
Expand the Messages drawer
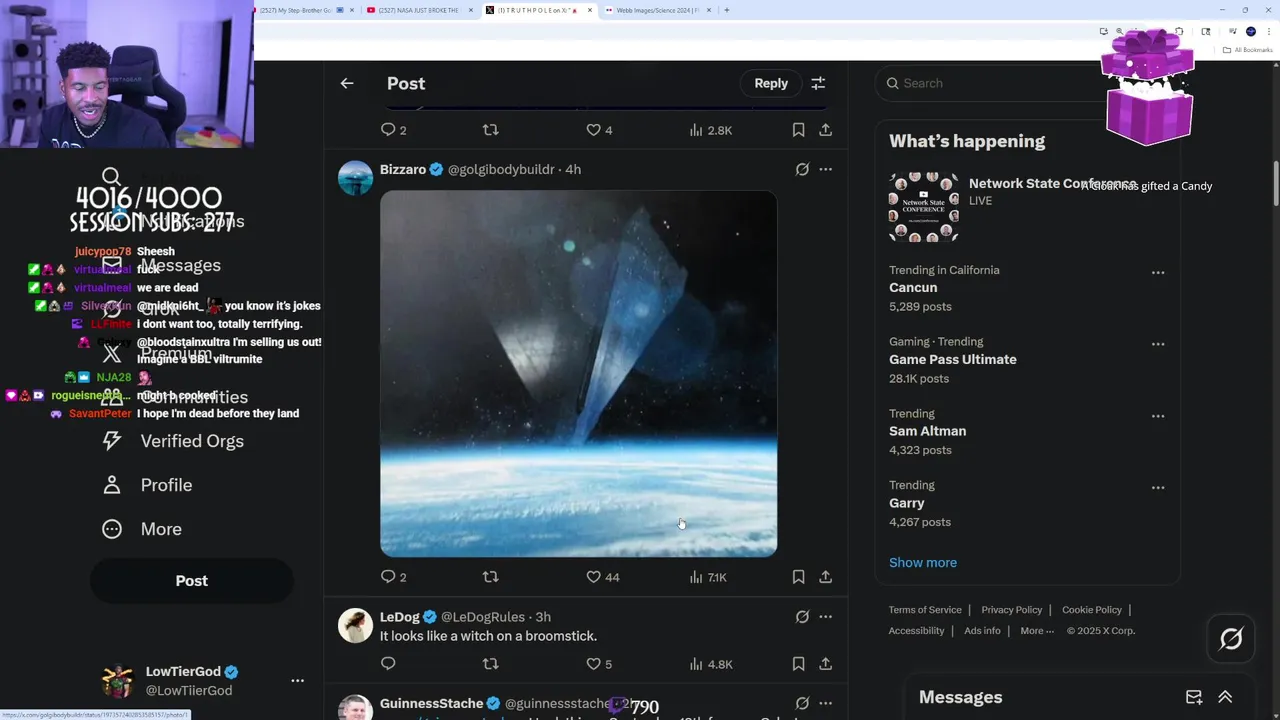(x=1225, y=697)
